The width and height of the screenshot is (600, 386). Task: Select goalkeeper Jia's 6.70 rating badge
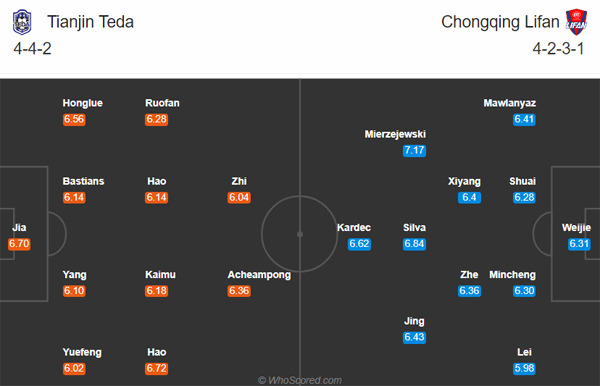point(19,244)
